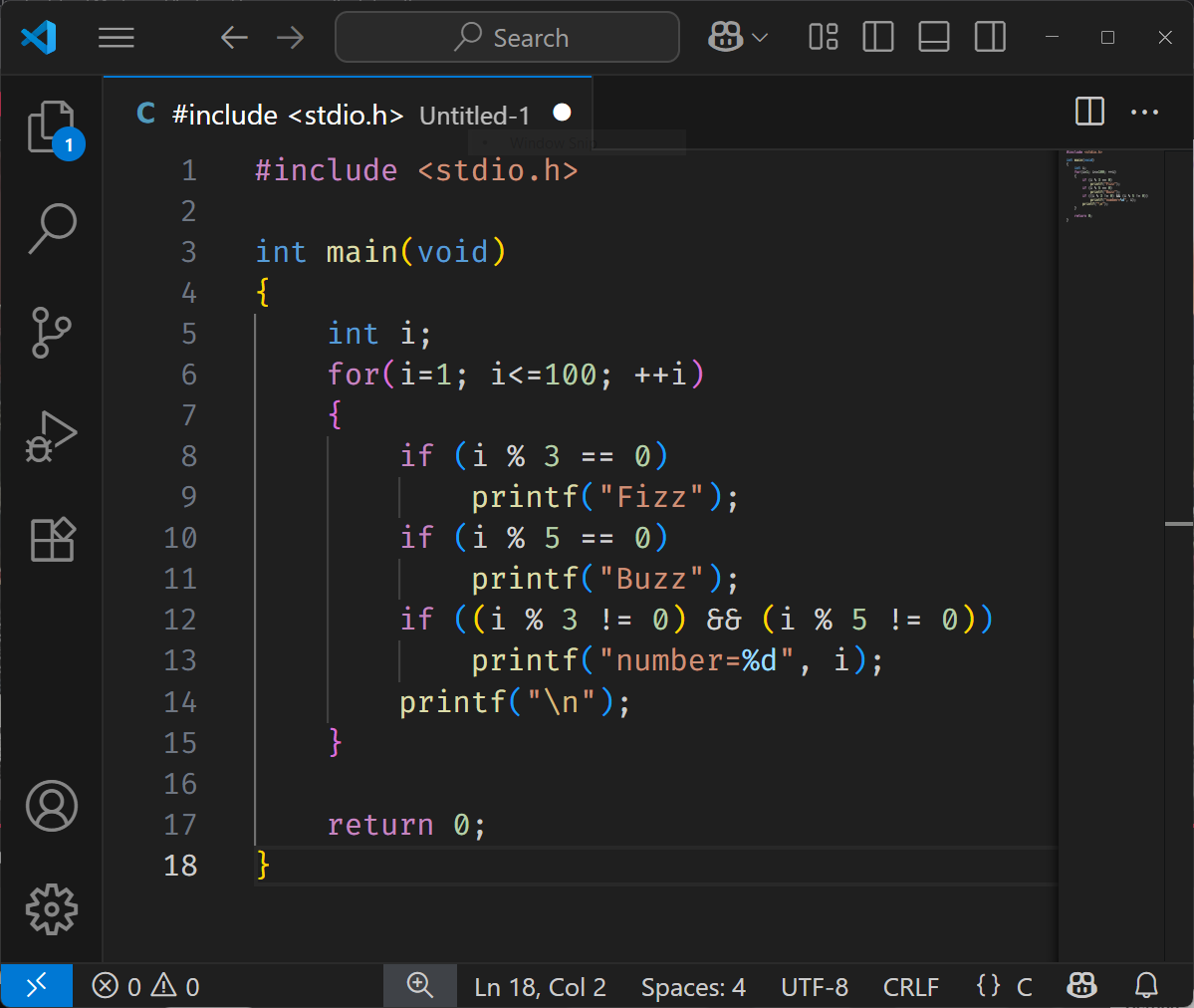Click the 'int i;' declaration on line 5
The height and width of the screenshot is (1008, 1194).
click(x=379, y=334)
